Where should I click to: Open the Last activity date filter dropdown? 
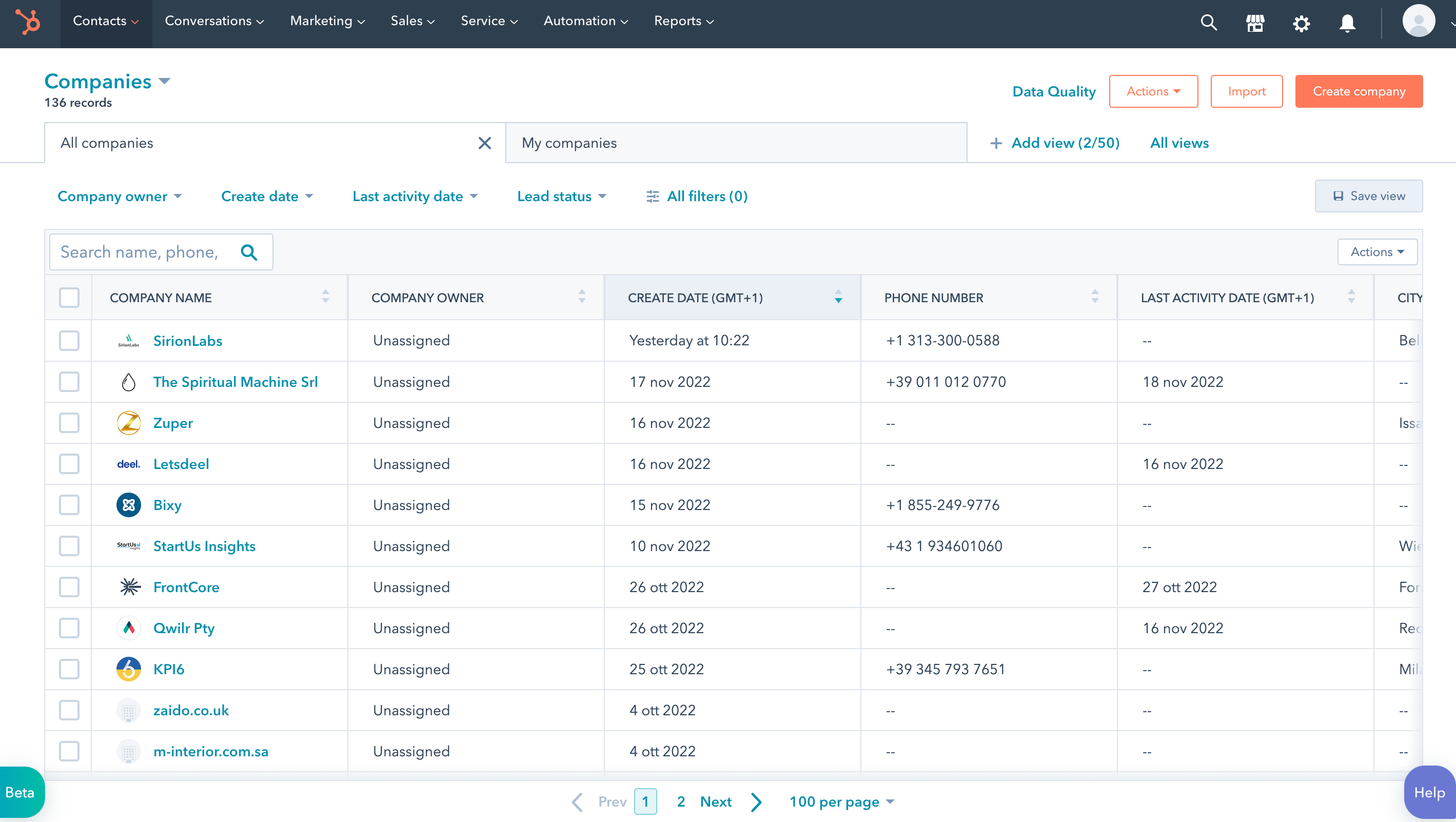[415, 196]
